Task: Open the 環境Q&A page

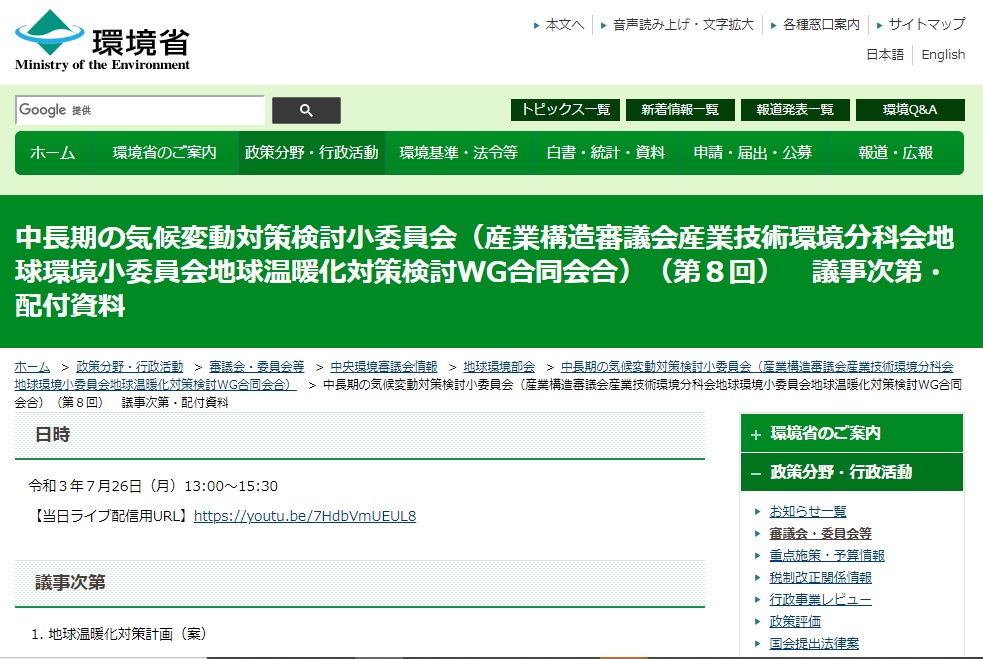Action: pos(909,110)
